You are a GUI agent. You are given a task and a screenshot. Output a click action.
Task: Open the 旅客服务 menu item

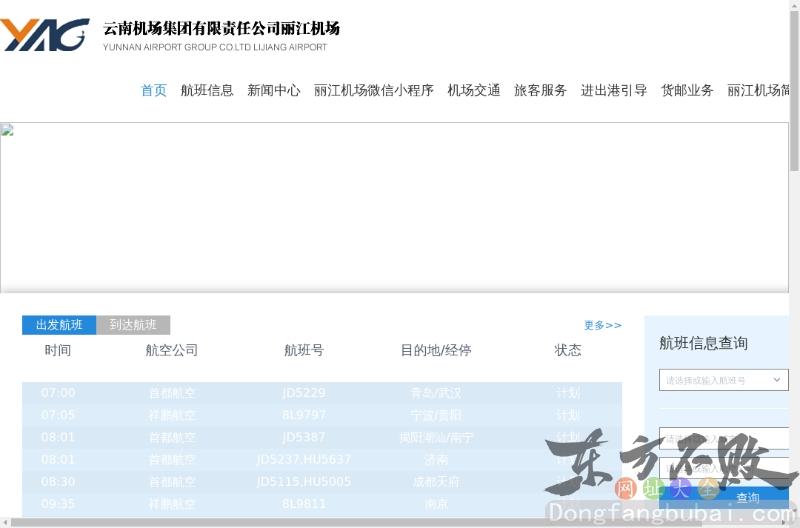pyautogui.click(x=540, y=90)
